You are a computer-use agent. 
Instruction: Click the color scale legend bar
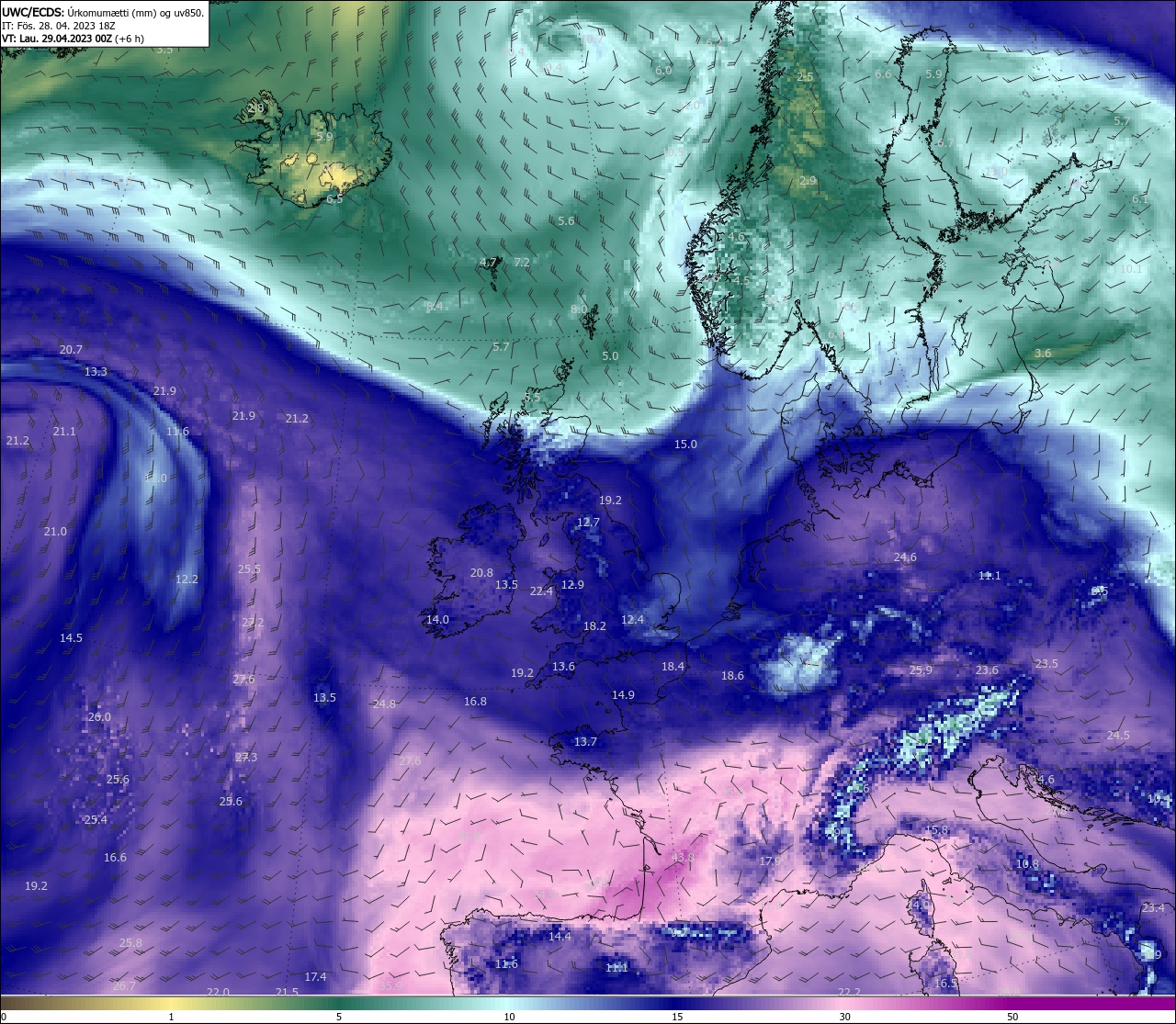[588, 1003]
